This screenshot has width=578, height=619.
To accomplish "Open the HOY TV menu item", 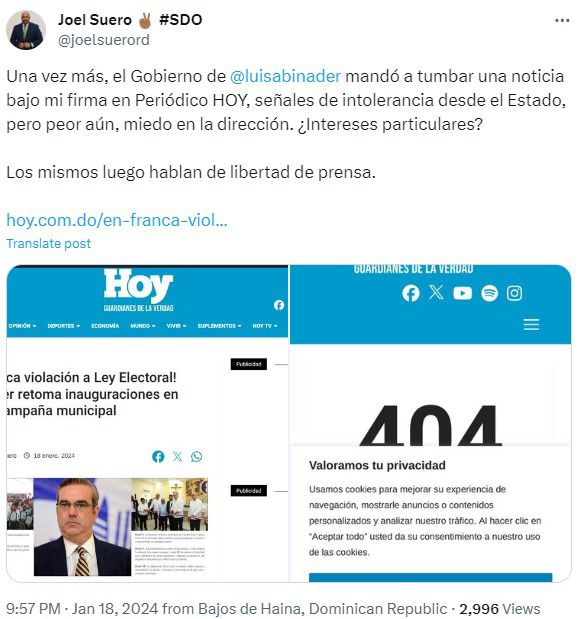I will point(265,326).
